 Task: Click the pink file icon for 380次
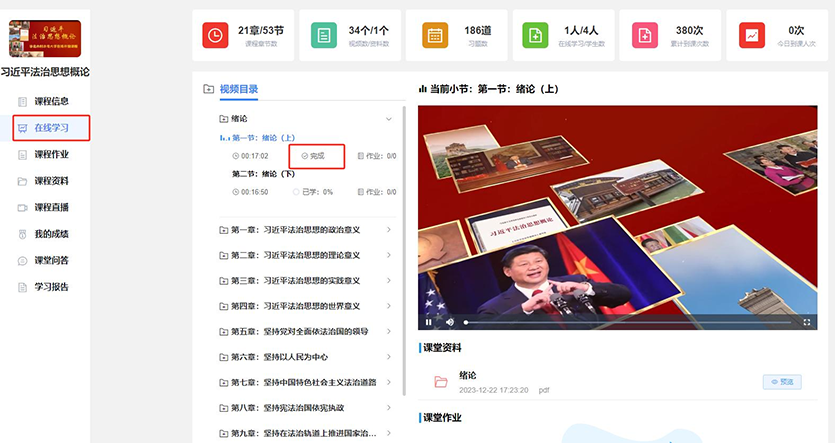pyautogui.click(x=645, y=36)
